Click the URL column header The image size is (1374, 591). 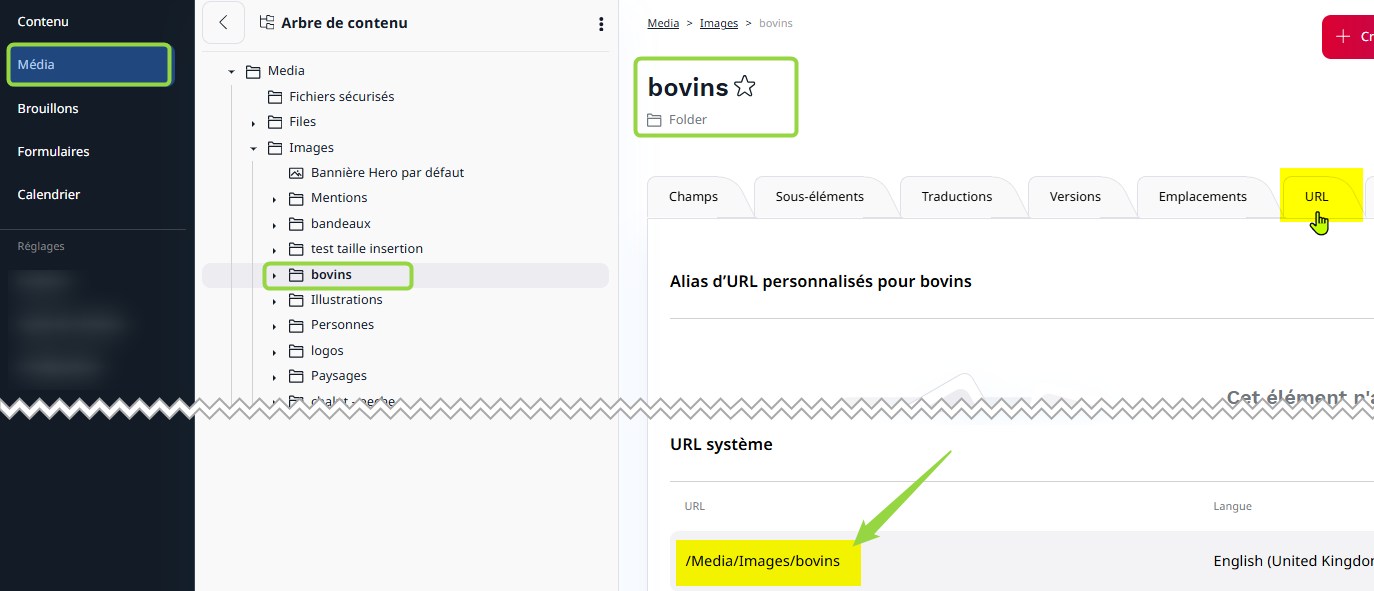pyautogui.click(x=695, y=507)
